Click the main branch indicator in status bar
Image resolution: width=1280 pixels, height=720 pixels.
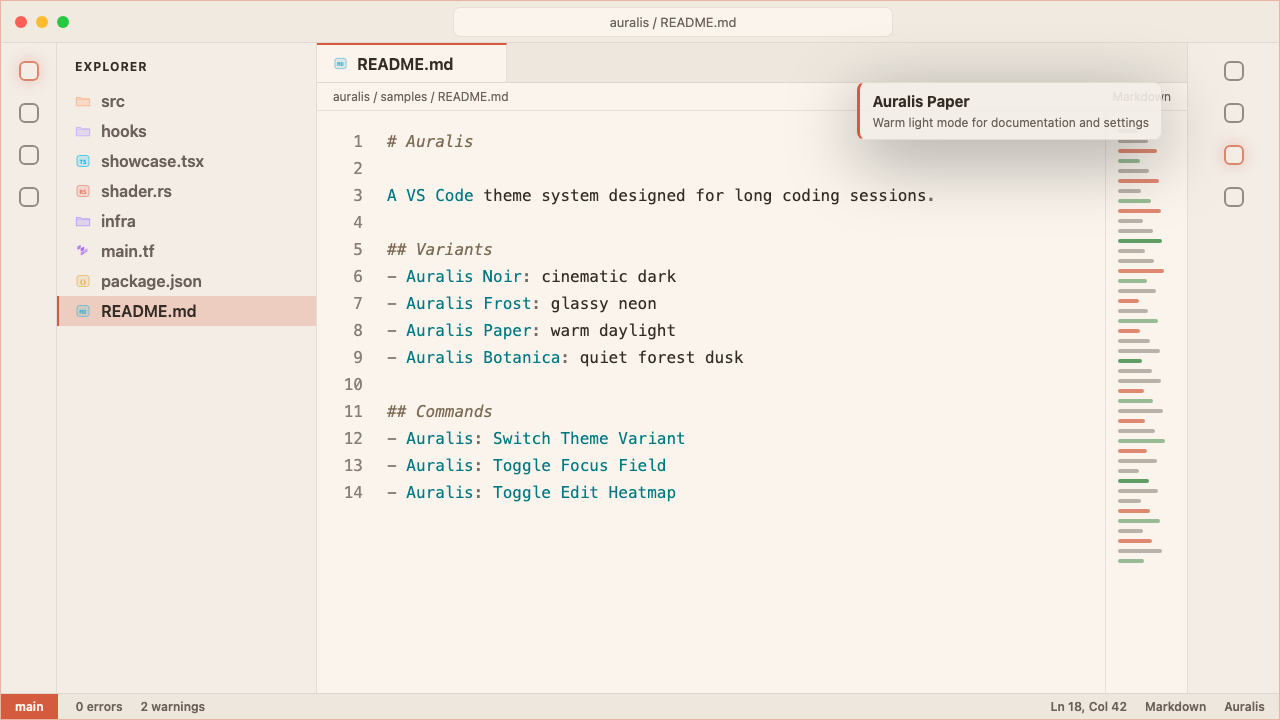(29, 707)
